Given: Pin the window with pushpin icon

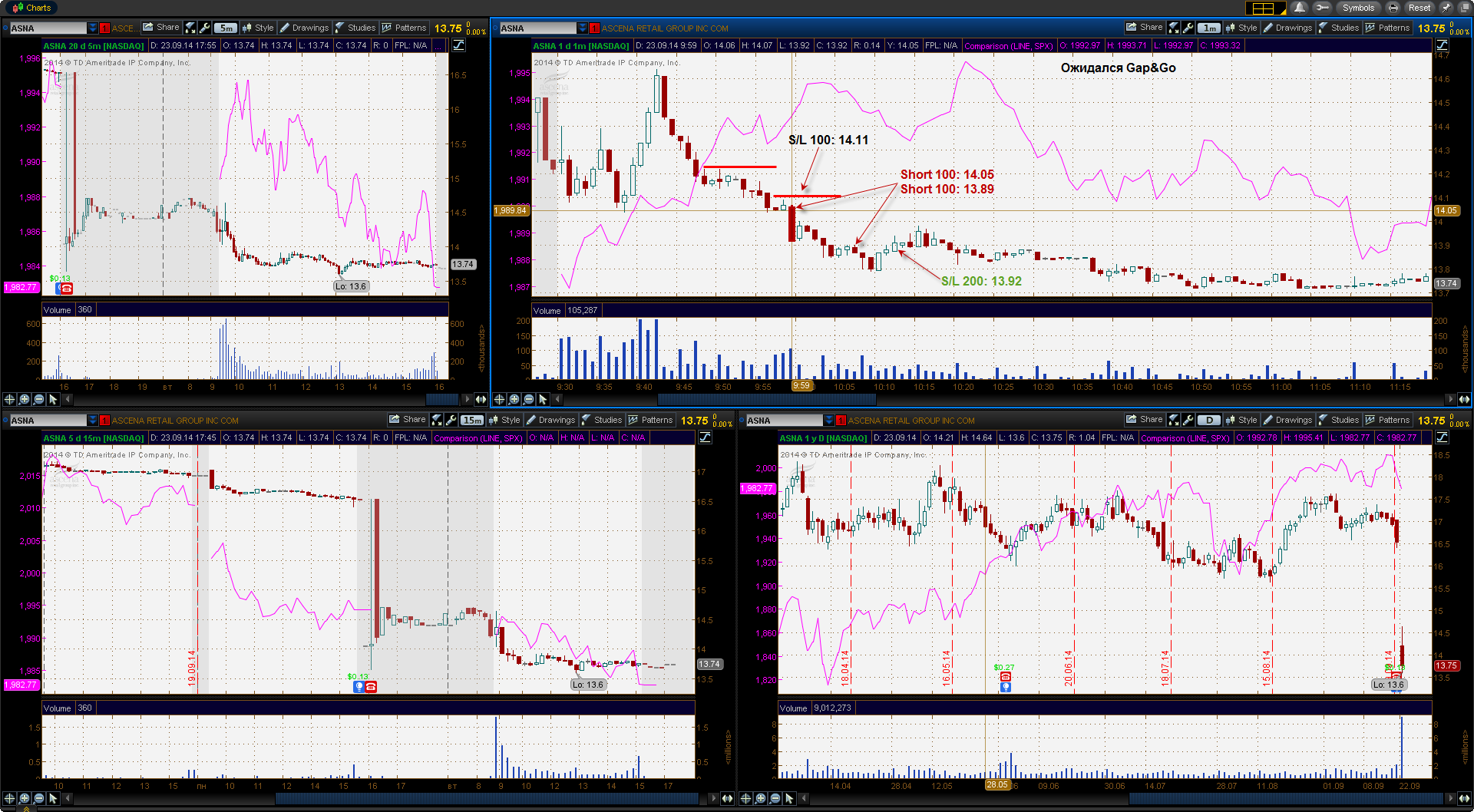Looking at the screenshot, I should pyautogui.click(x=1446, y=8).
